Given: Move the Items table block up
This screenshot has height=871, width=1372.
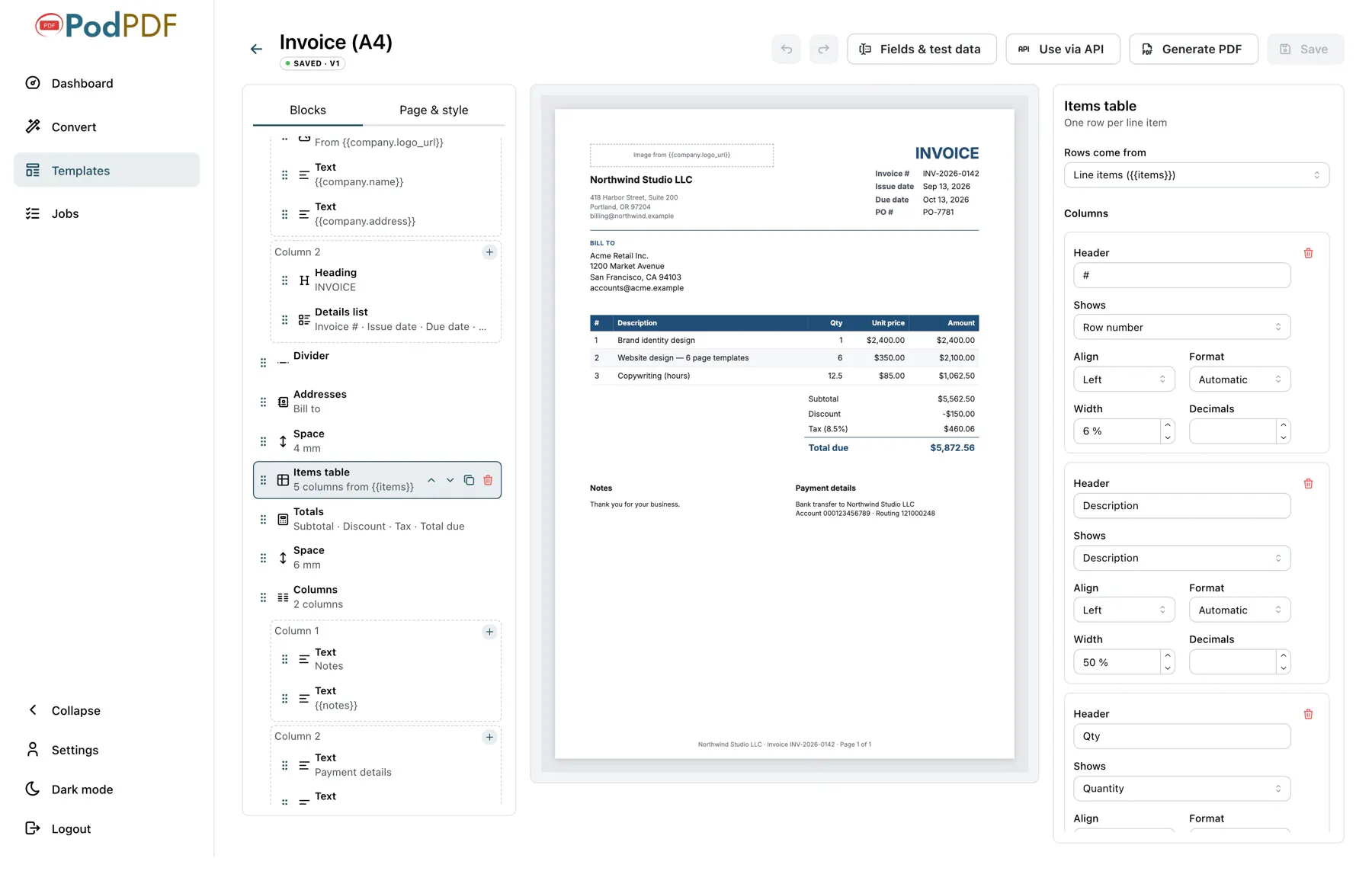Looking at the screenshot, I should point(431,481).
